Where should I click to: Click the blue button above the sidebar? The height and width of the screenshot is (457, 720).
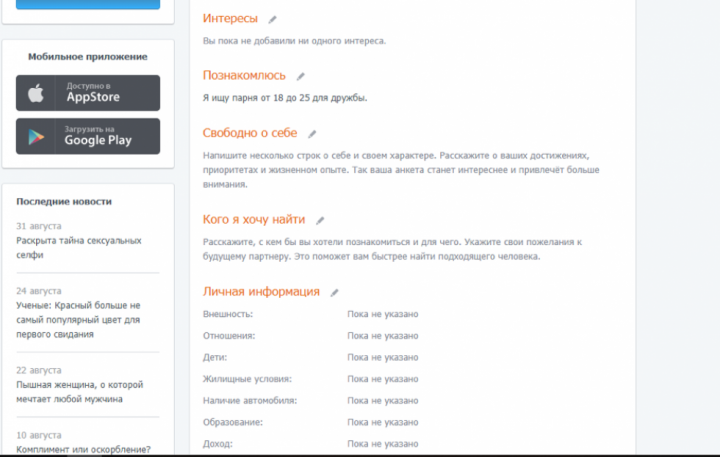click(88, 4)
